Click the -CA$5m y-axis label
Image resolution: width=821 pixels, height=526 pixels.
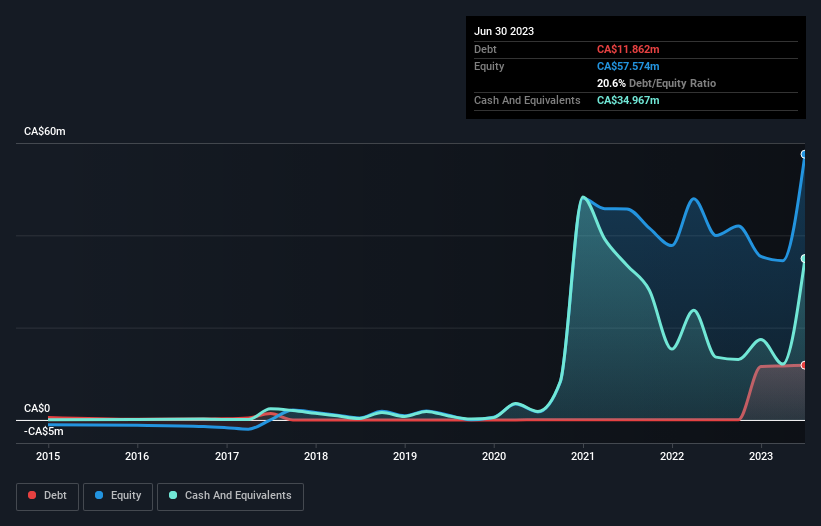tap(43, 431)
